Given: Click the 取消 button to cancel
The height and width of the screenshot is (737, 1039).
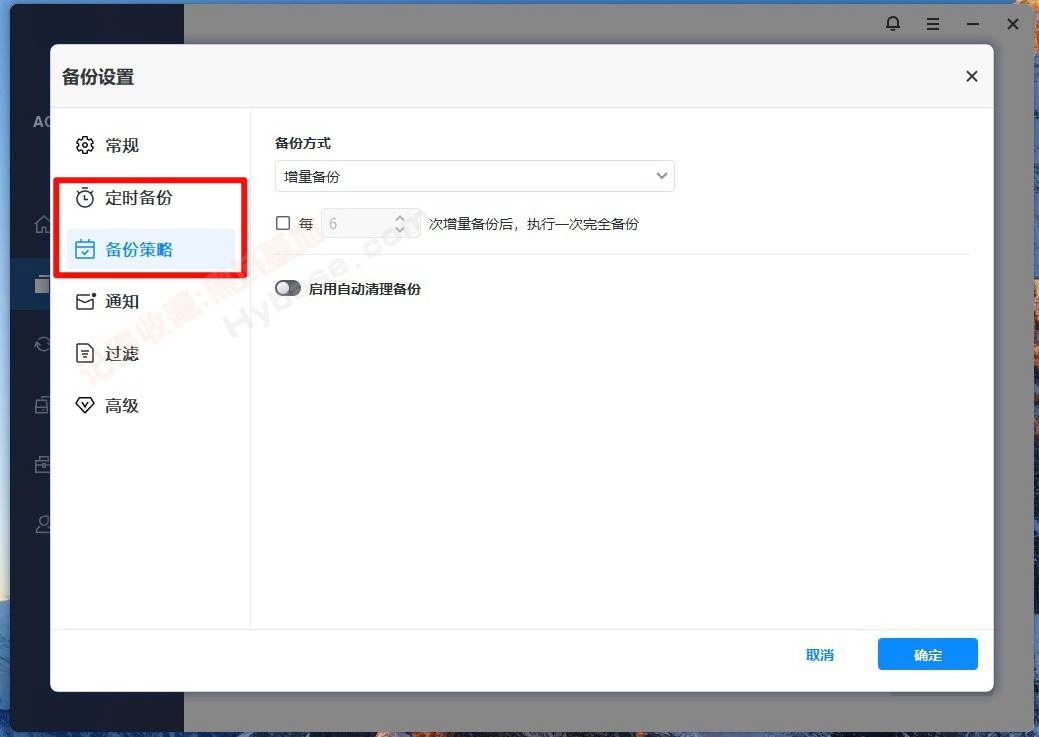Looking at the screenshot, I should 820,654.
